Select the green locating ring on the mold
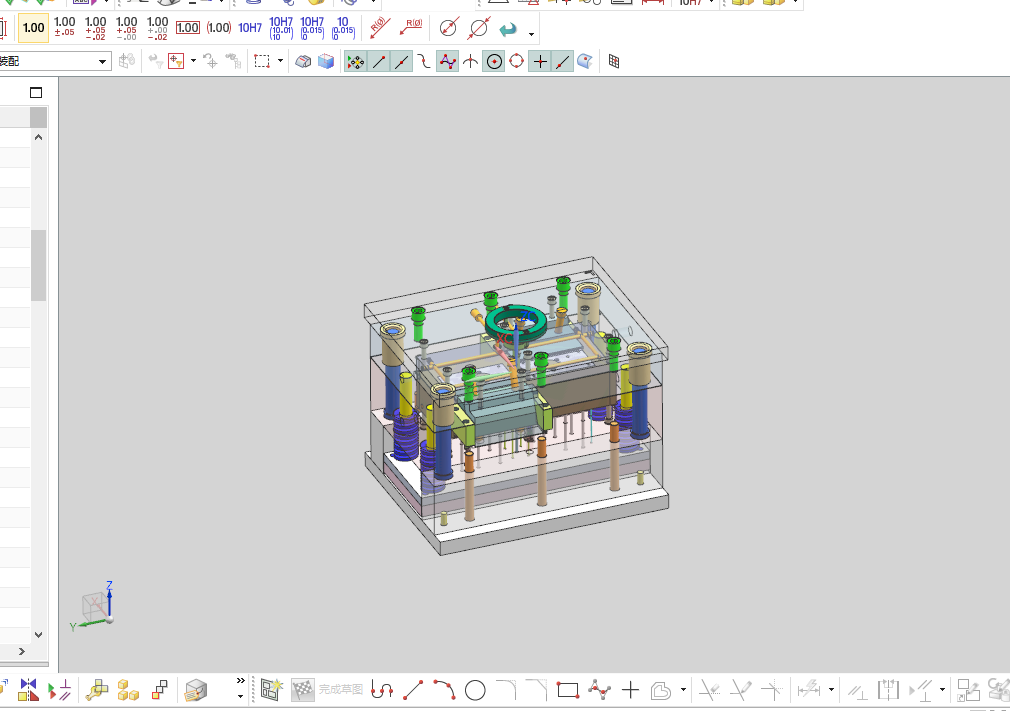Viewport: 1010px width, 711px height. click(516, 323)
